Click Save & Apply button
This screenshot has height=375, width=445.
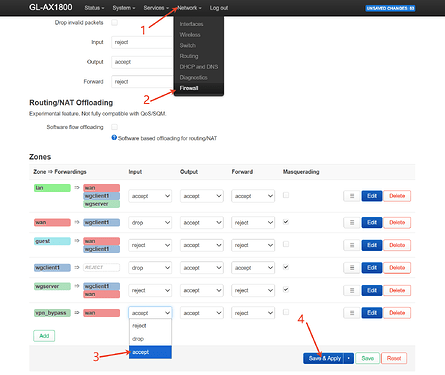pos(324,358)
